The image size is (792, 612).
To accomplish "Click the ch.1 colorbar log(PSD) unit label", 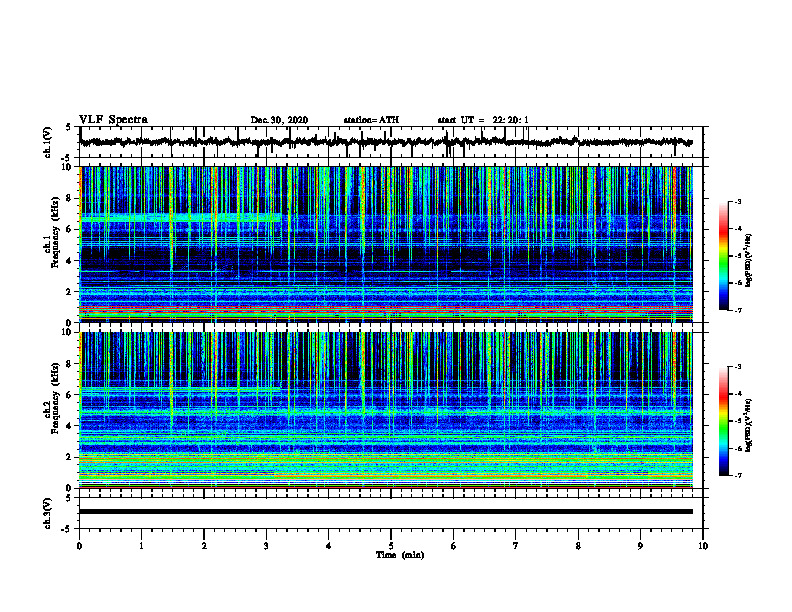I will click(749, 261).
